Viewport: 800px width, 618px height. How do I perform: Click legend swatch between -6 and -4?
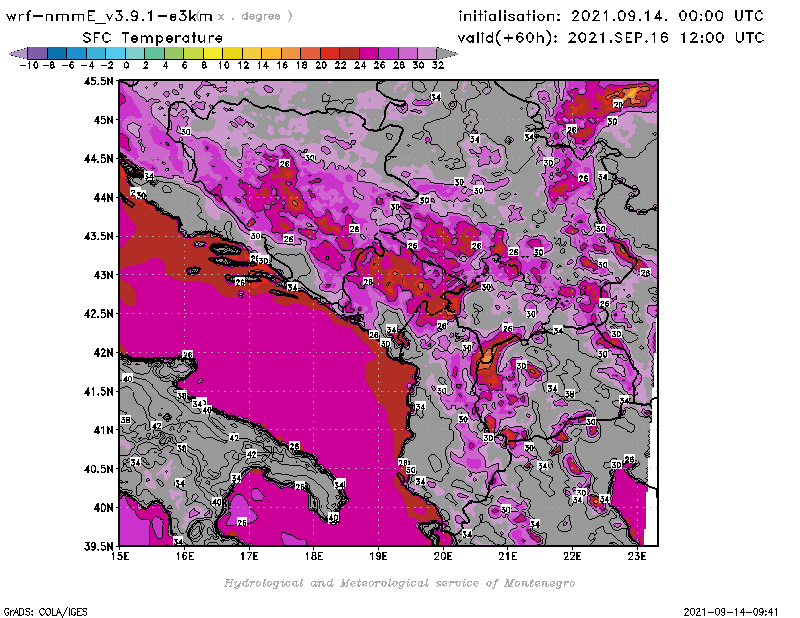[x=77, y=53]
